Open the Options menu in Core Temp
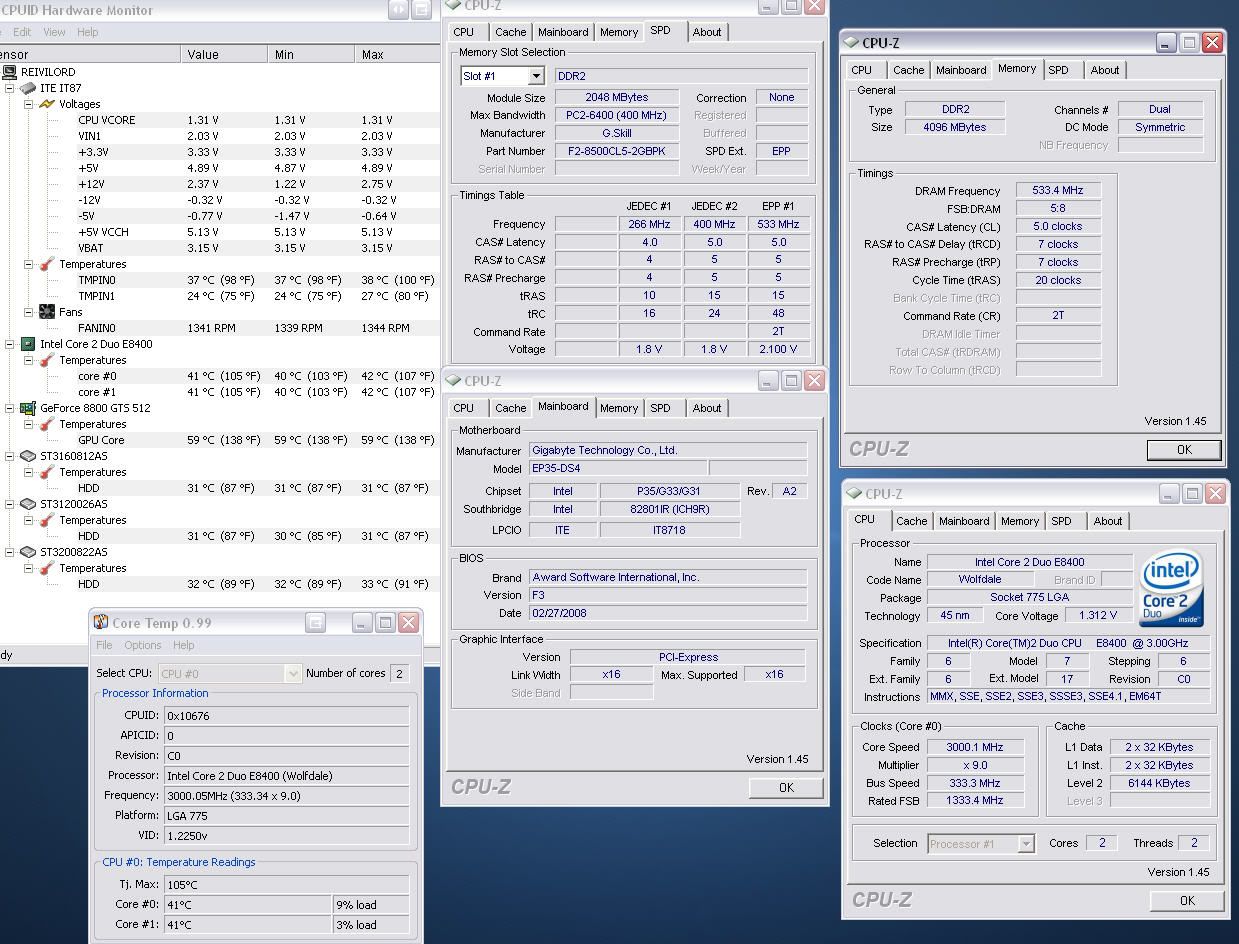 pyautogui.click(x=142, y=645)
